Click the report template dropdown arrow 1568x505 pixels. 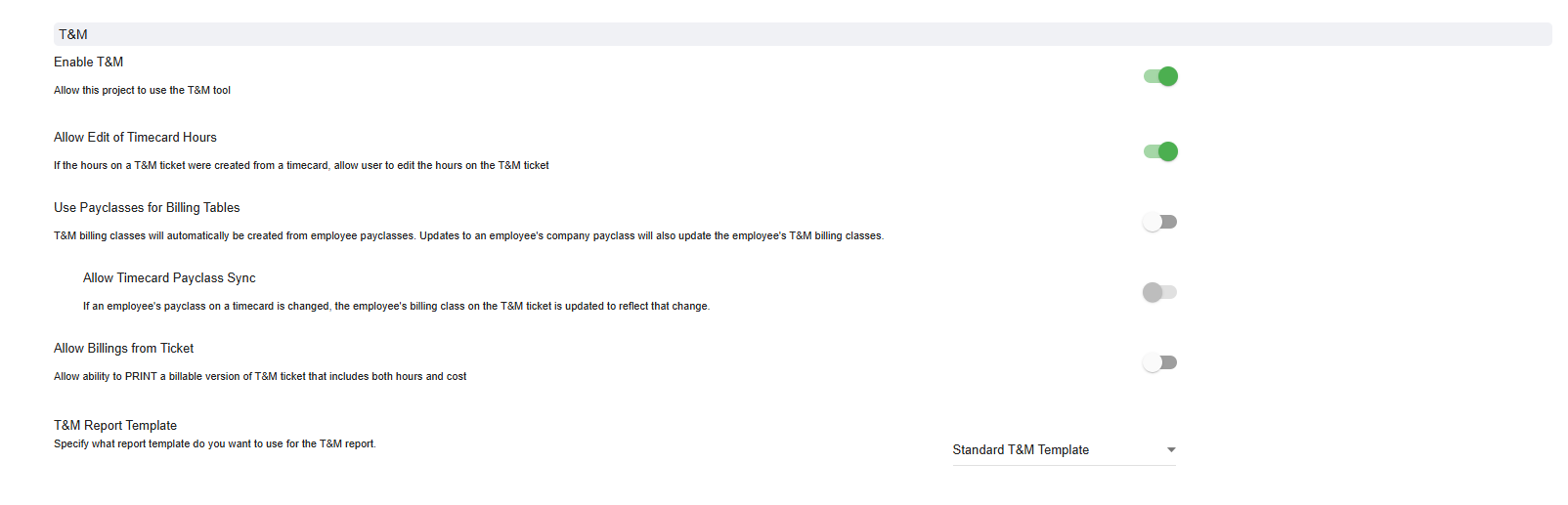coord(1171,450)
